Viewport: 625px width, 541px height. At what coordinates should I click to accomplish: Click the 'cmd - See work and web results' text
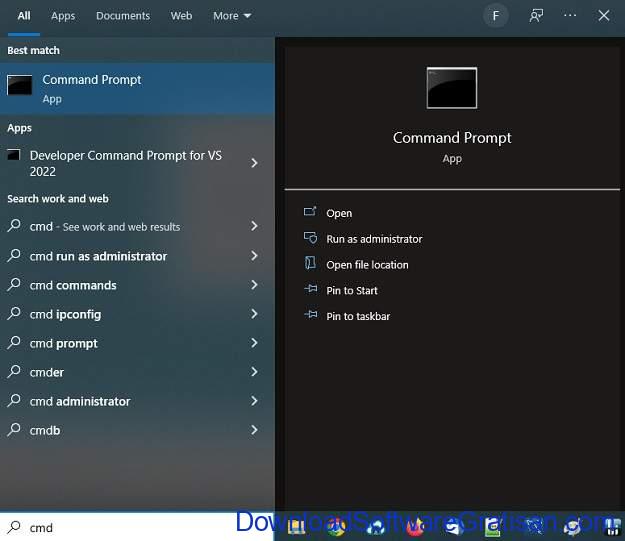(105, 226)
